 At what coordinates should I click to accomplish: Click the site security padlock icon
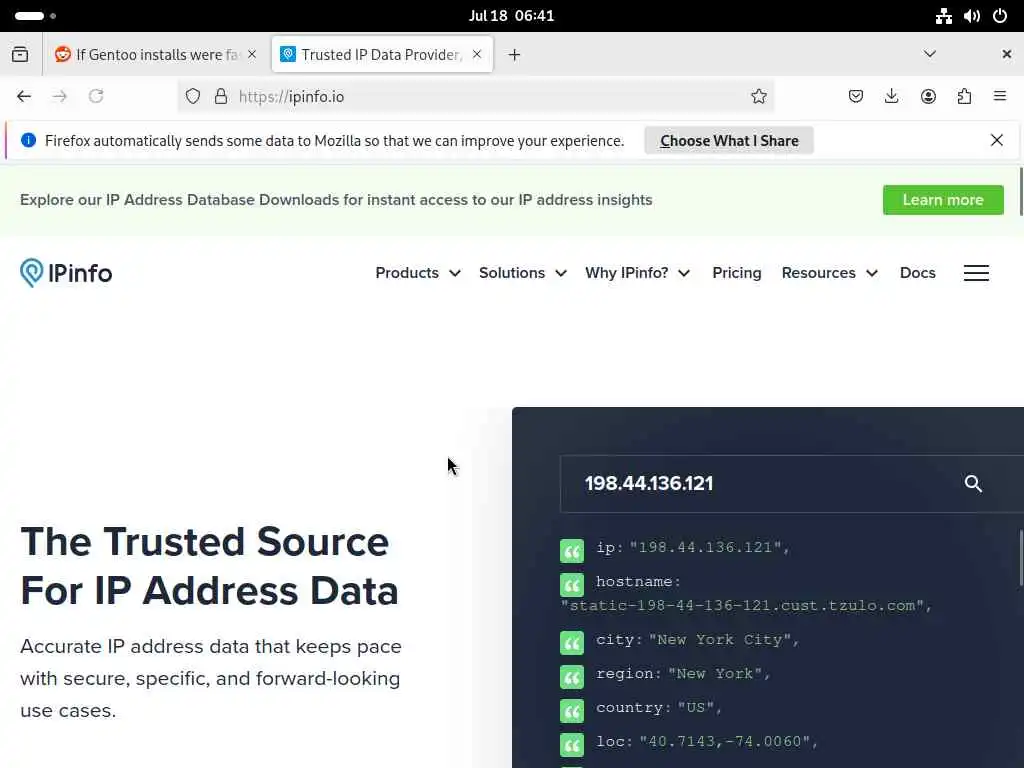221,97
